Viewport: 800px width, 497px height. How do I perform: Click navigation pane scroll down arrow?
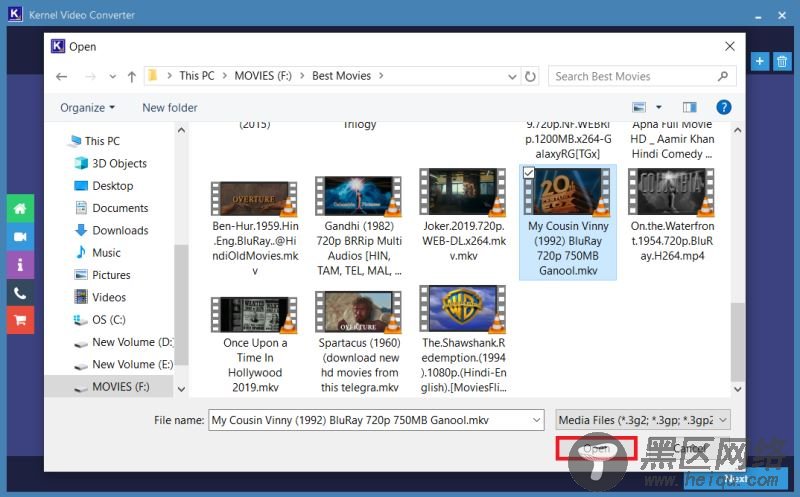pyautogui.click(x=181, y=389)
